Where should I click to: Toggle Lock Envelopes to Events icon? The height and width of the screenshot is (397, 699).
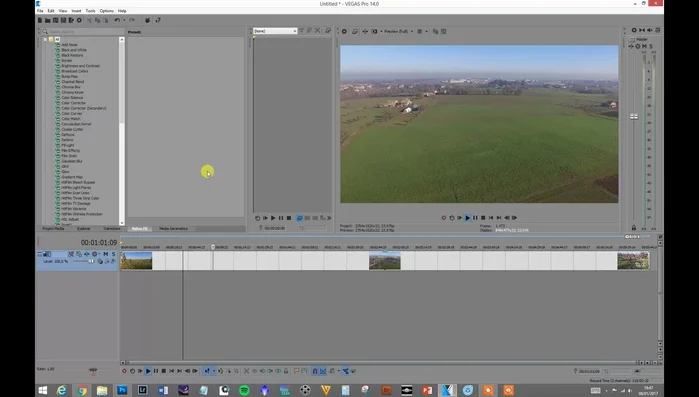tap(345, 371)
